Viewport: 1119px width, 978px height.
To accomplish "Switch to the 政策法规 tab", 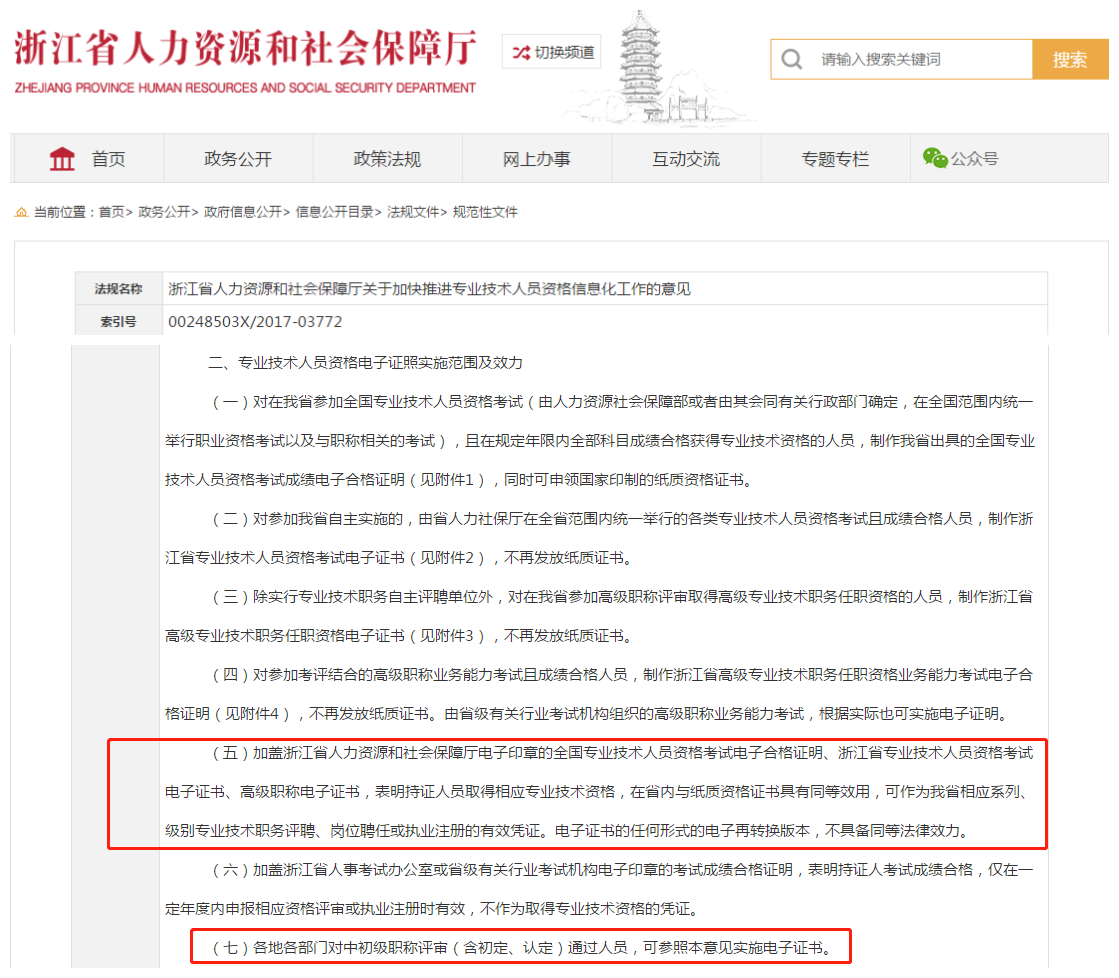I will click(x=388, y=157).
